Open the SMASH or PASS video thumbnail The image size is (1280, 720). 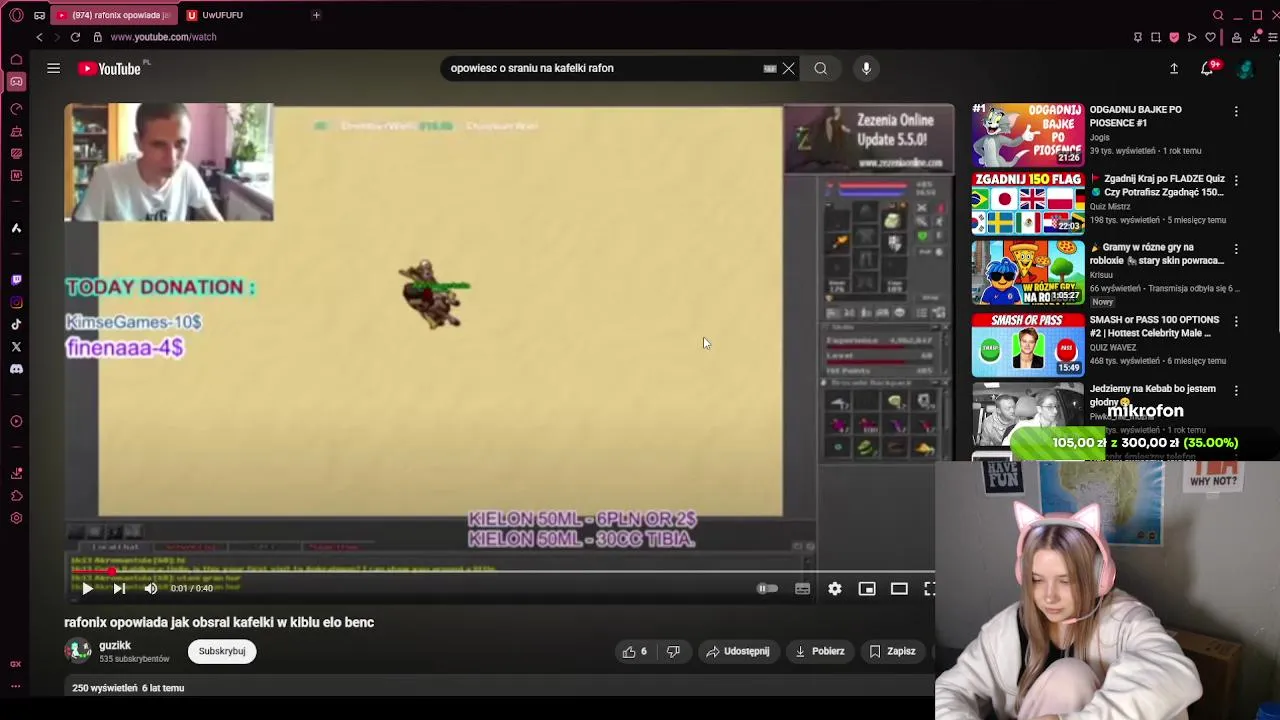tap(1027, 344)
